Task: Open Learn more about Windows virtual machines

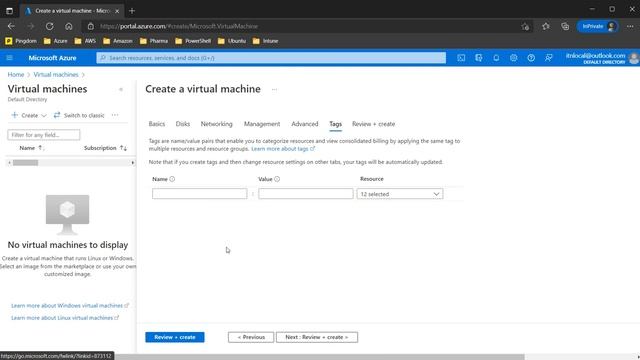Action: pyautogui.click(x=70, y=305)
